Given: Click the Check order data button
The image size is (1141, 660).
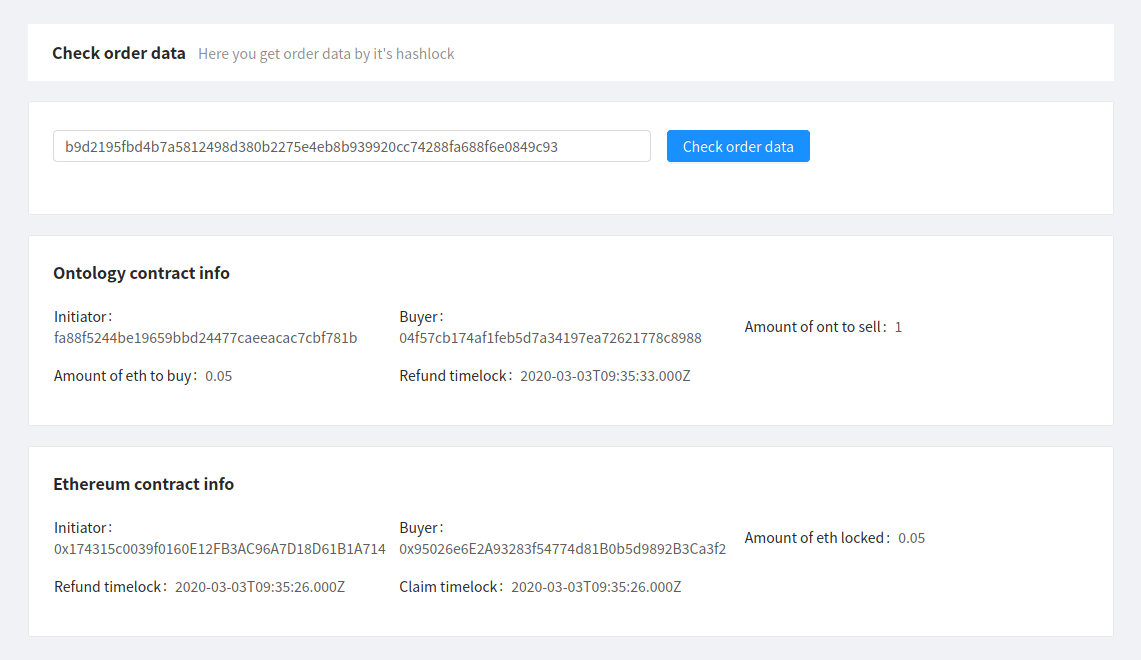Looking at the screenshot, I should (738, 146).
